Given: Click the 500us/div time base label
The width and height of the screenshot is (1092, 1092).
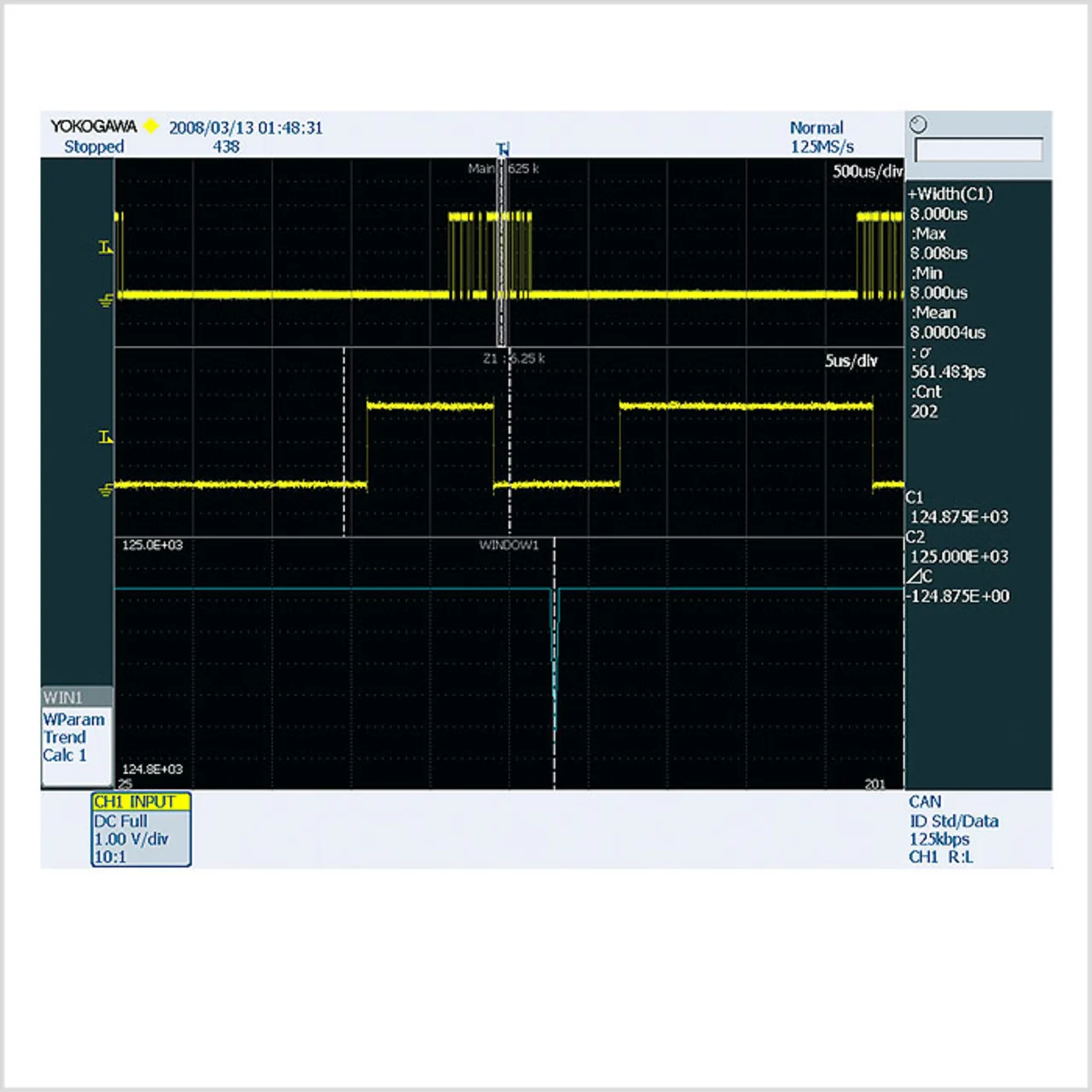Looking at the screenshot, I should tap(867, 171).
